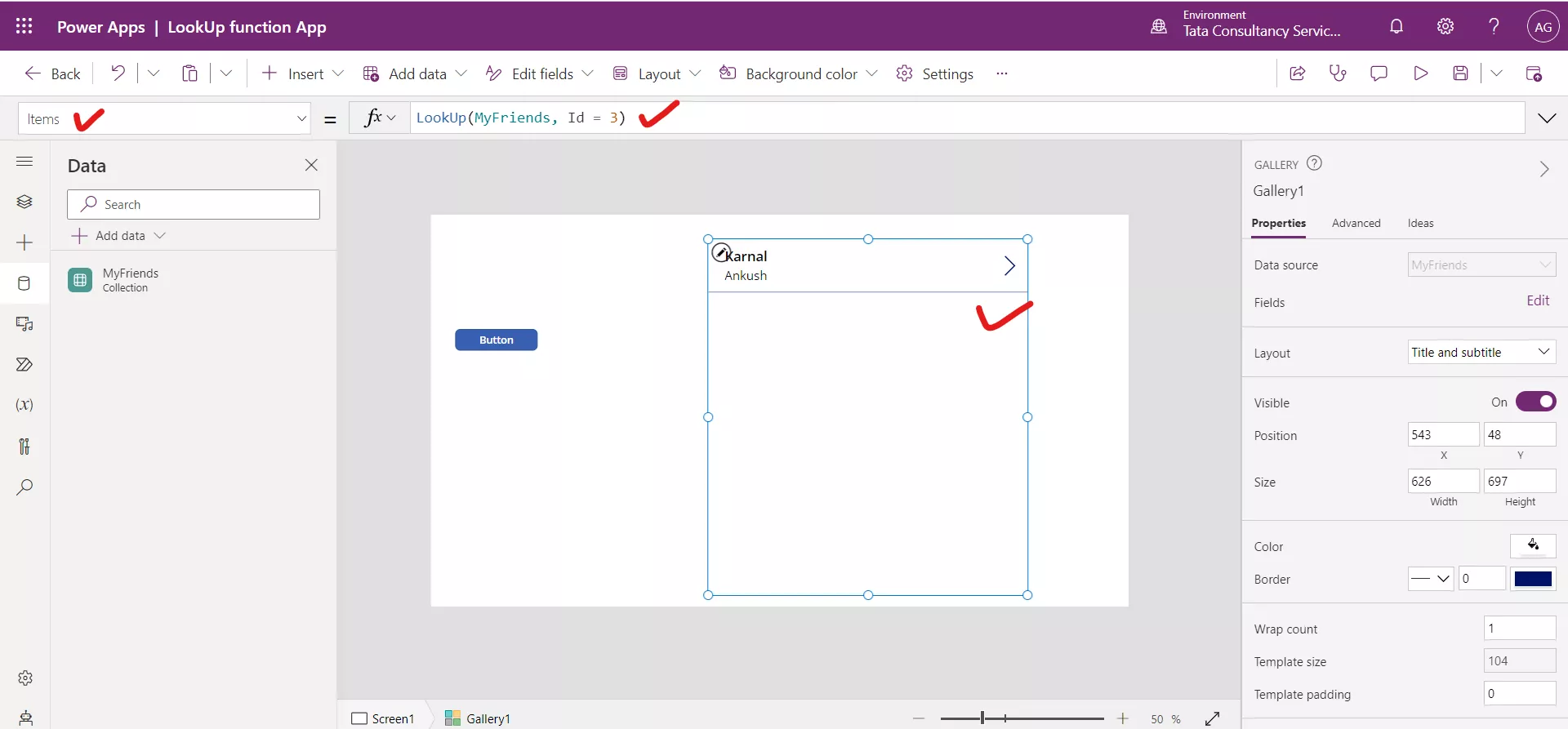
Task: Click the fit-to-window expand icon
Action: [x=1213, y=718]
